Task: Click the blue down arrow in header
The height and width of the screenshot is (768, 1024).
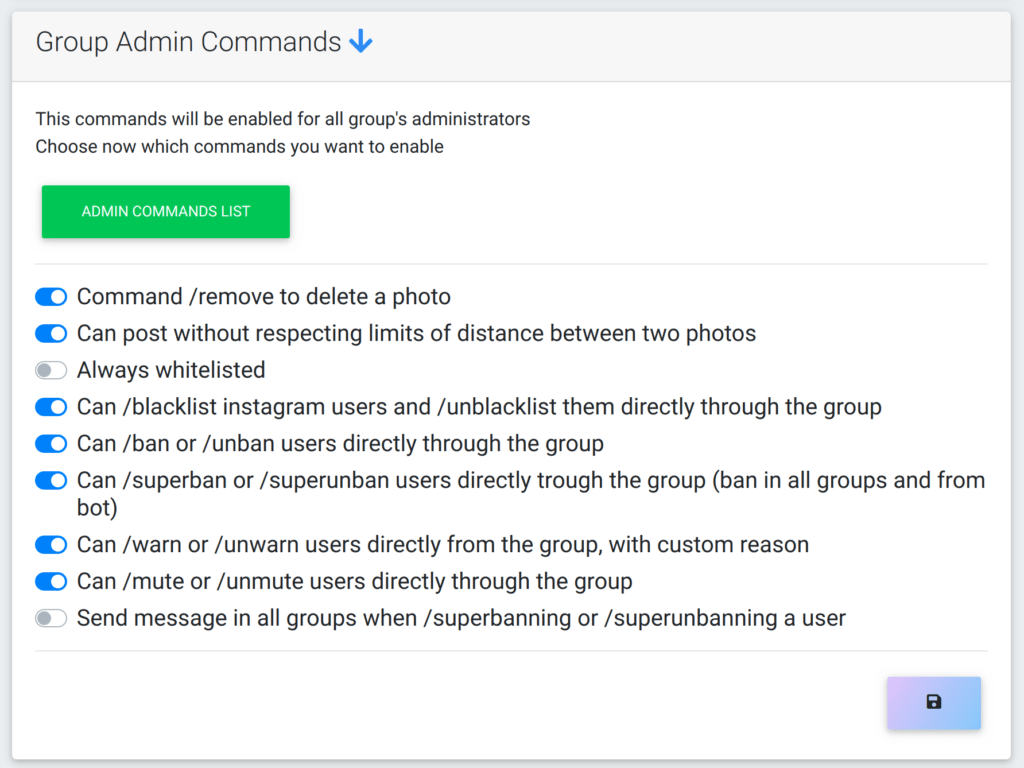Action: [361, 42]
